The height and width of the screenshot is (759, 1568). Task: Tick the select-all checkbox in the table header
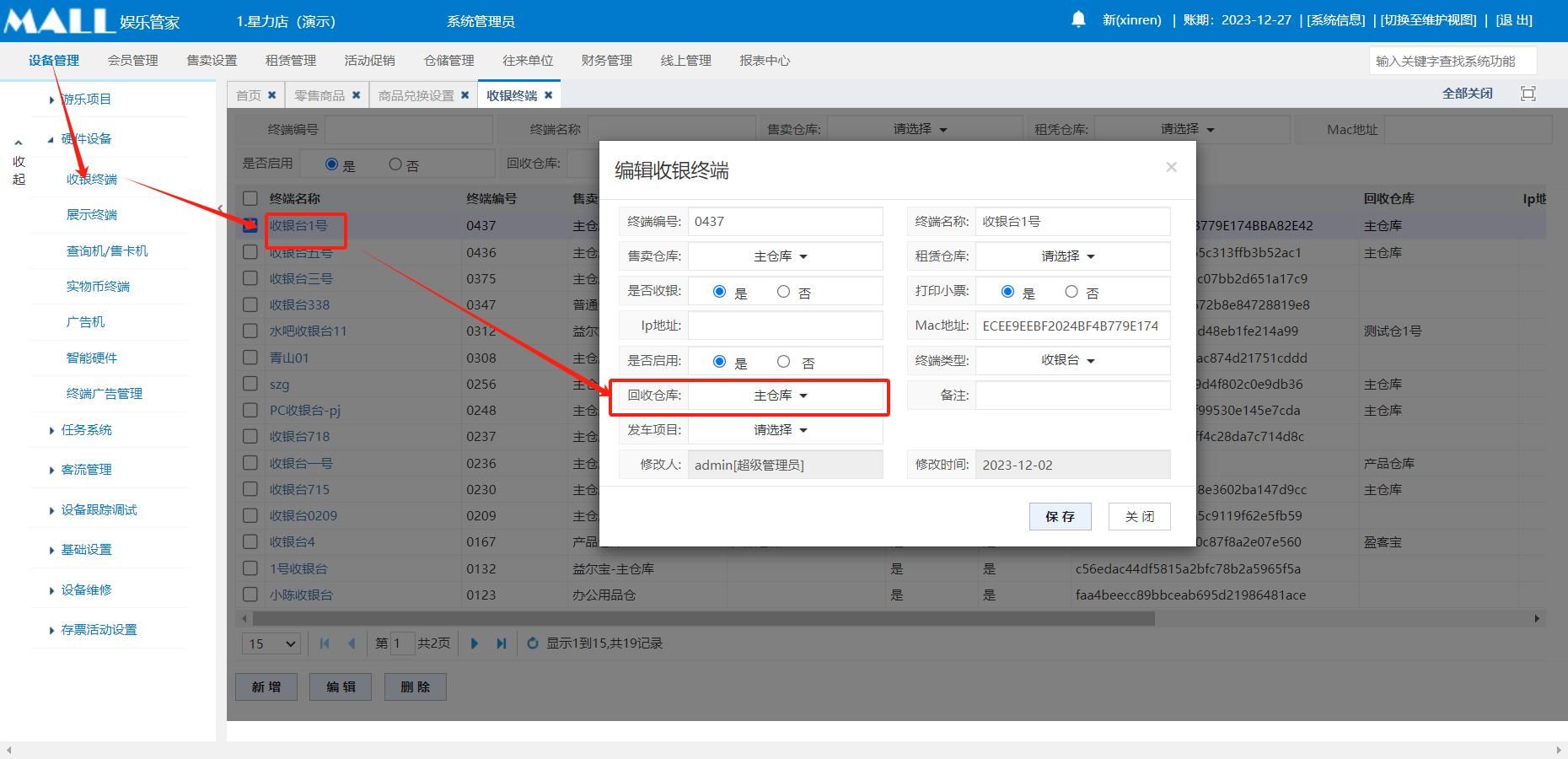250,198
